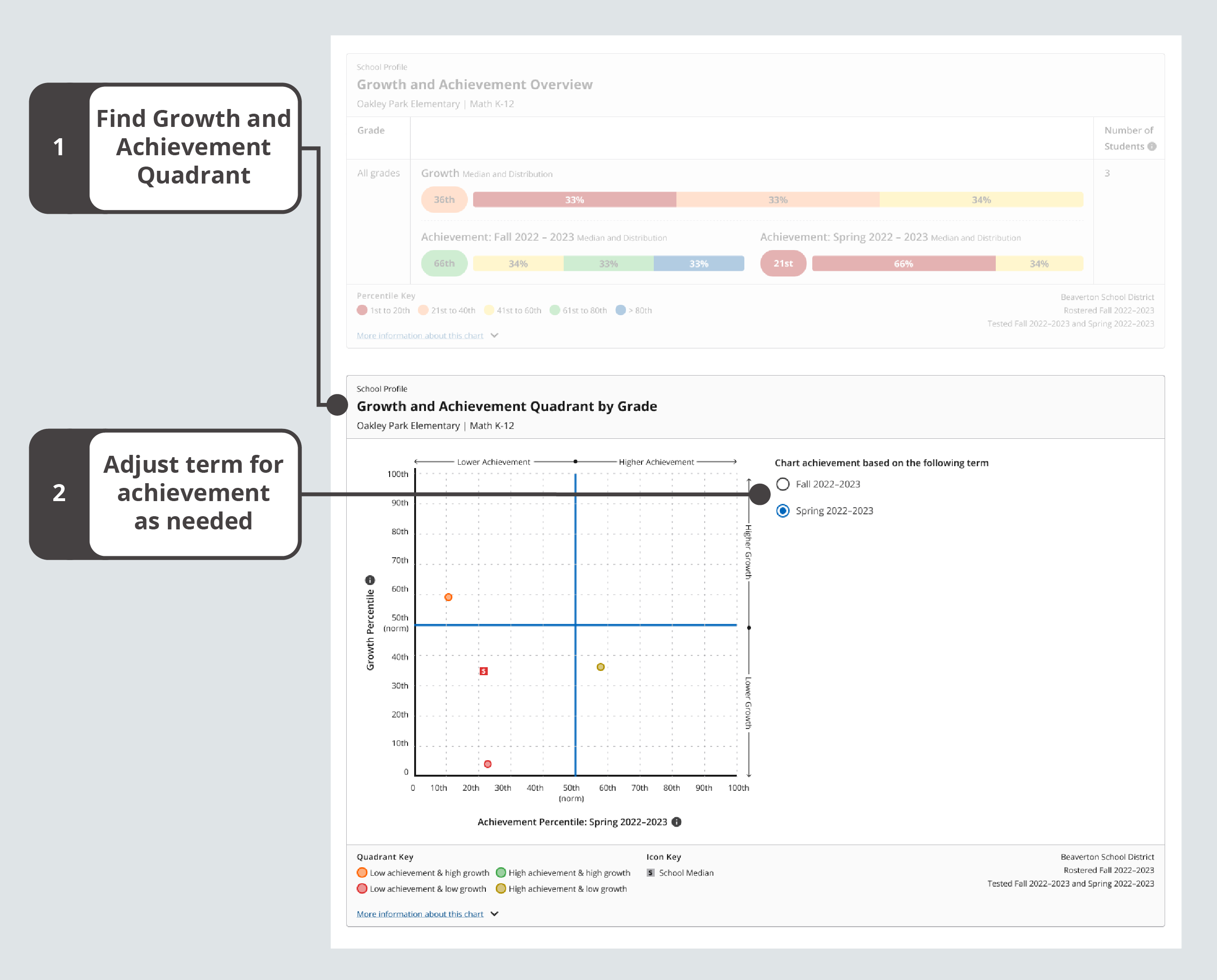Screen dimensions: 1217x980
Task: Click the Number of Students info icon
Action: (x=1153, y=146)
